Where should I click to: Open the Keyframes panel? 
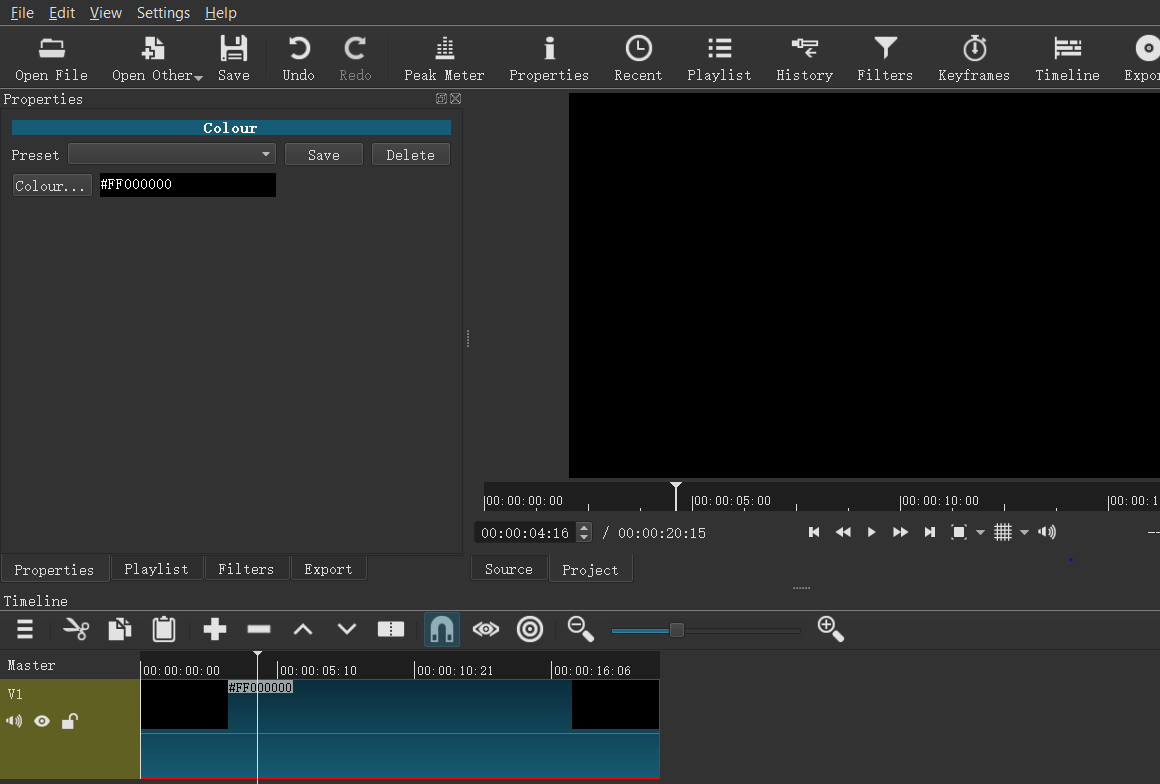(x=973, y=59)
